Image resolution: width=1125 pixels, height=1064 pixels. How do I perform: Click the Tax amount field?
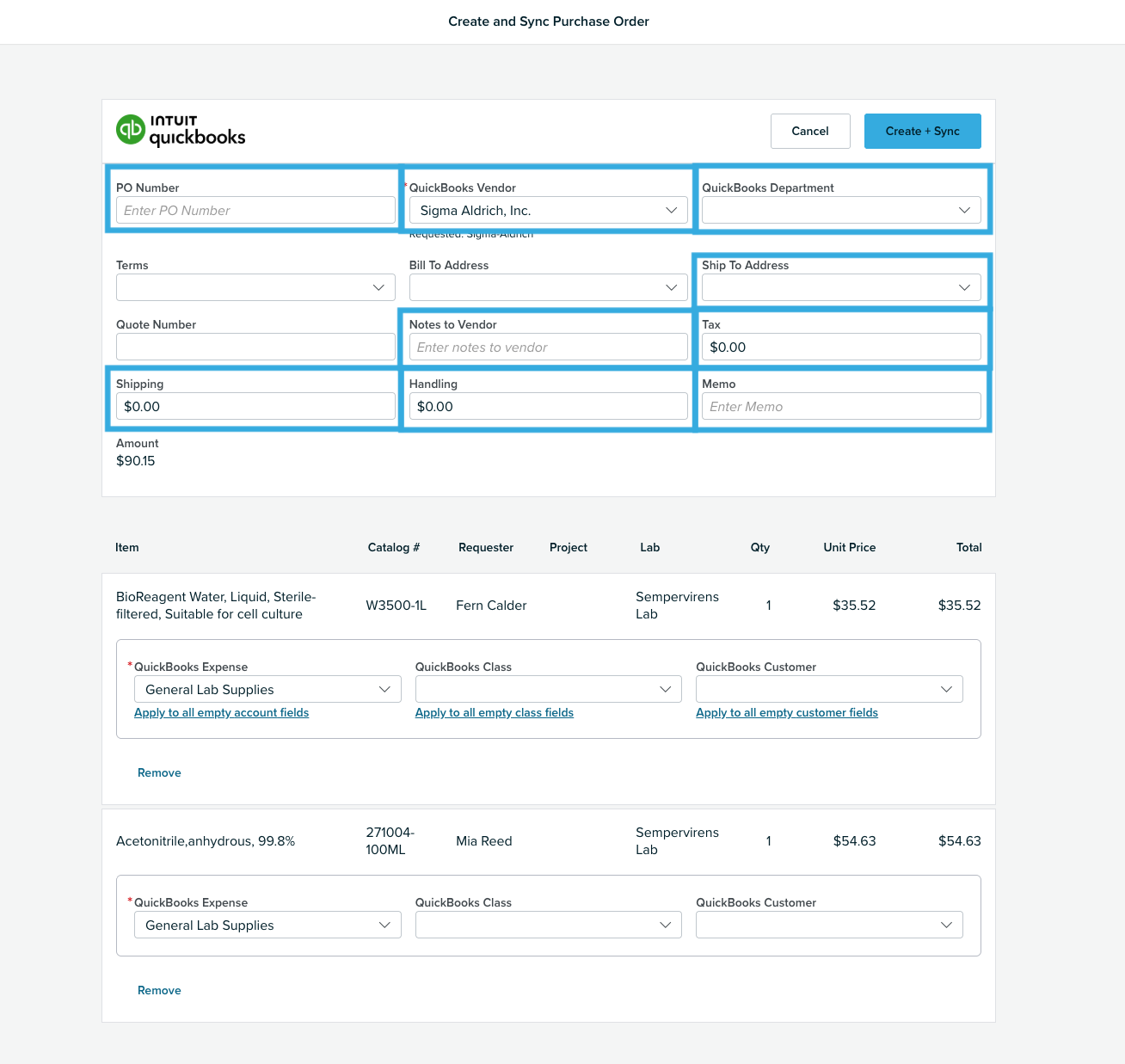pyautogui.click(x=841, y=347)
